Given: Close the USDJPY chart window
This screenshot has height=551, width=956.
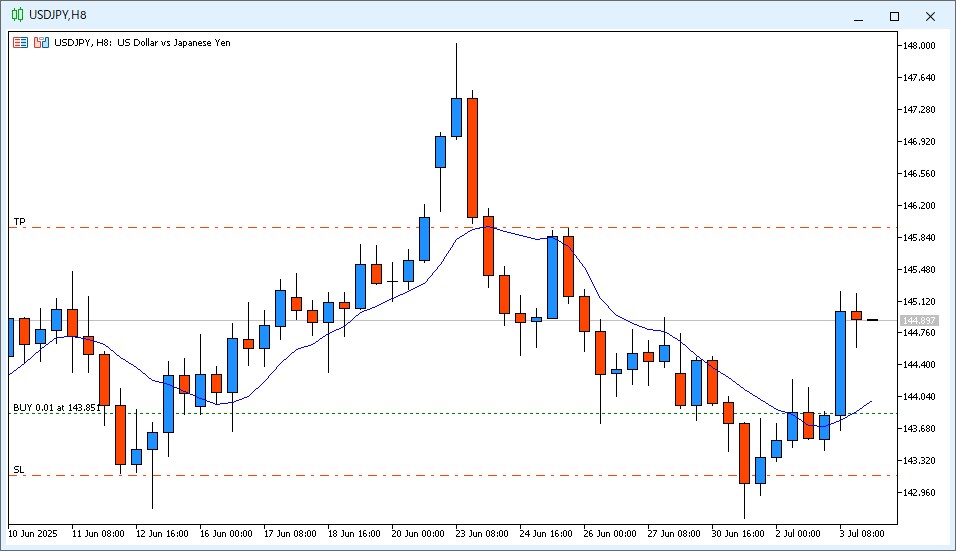Looking at the screenshot, I should click(x=930, y=16).
